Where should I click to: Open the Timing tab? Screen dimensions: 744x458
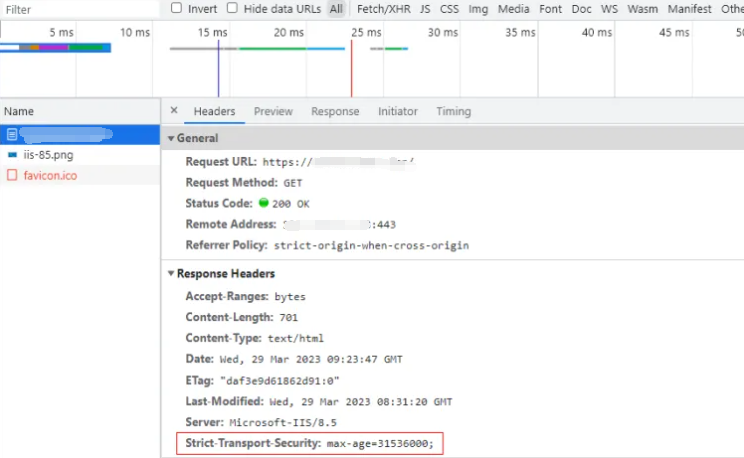pos(453,111)
